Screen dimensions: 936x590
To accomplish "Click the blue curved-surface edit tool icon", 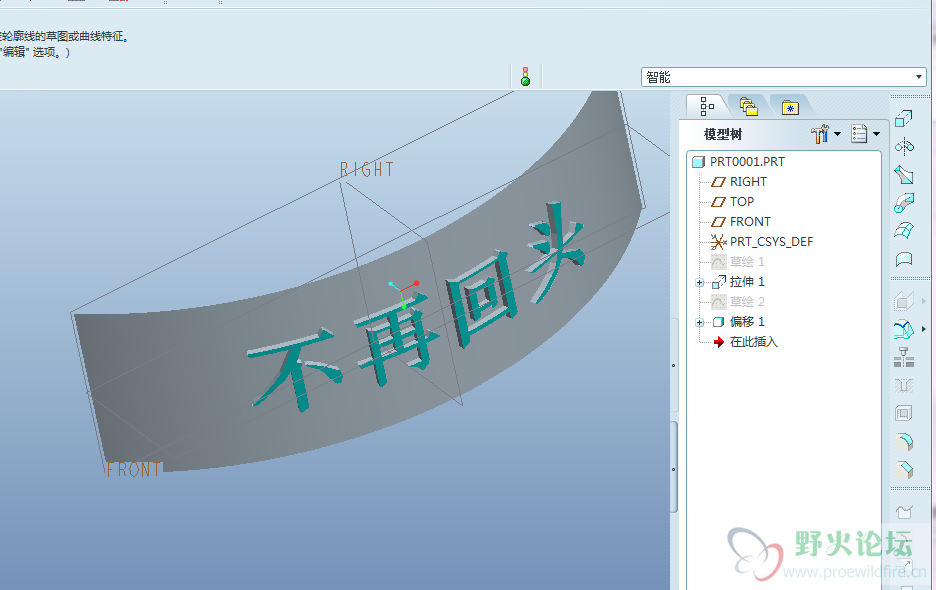I will point(904,329).
